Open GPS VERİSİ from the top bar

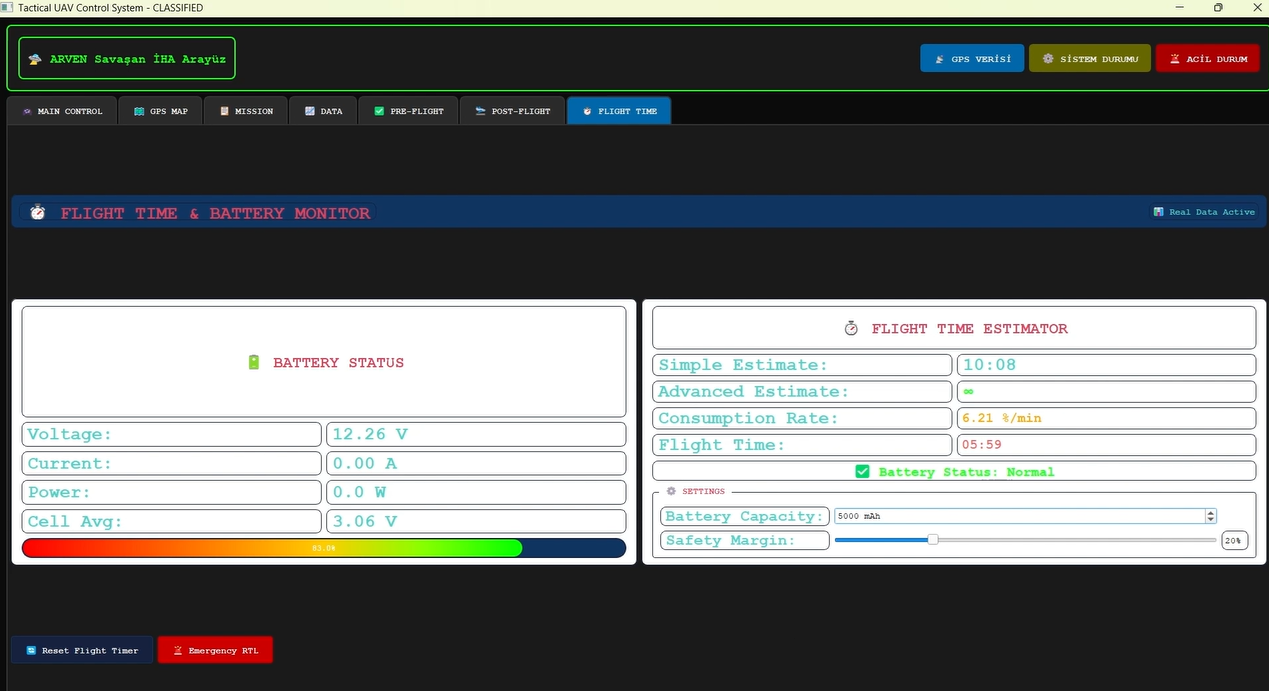click(x=972, y=59)
